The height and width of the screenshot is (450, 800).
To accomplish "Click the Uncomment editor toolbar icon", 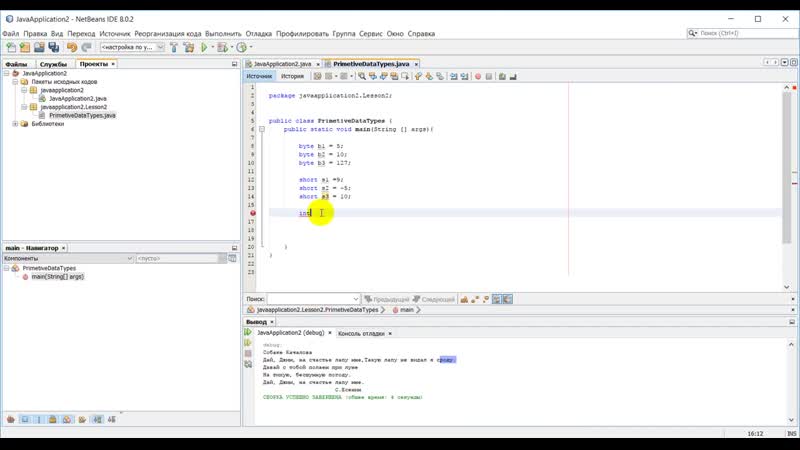I will pyautogui.click(x=513, y=77).
